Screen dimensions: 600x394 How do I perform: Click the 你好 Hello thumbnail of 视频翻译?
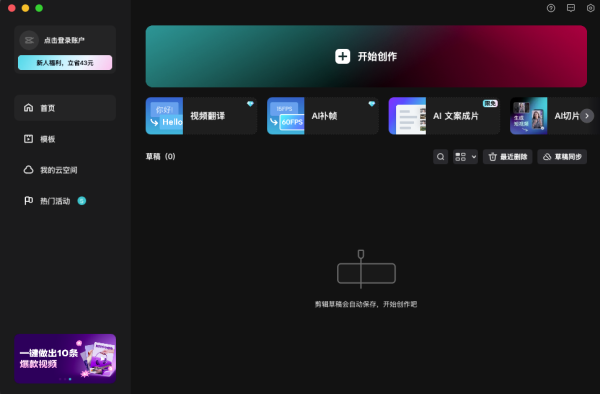[164, 116]
